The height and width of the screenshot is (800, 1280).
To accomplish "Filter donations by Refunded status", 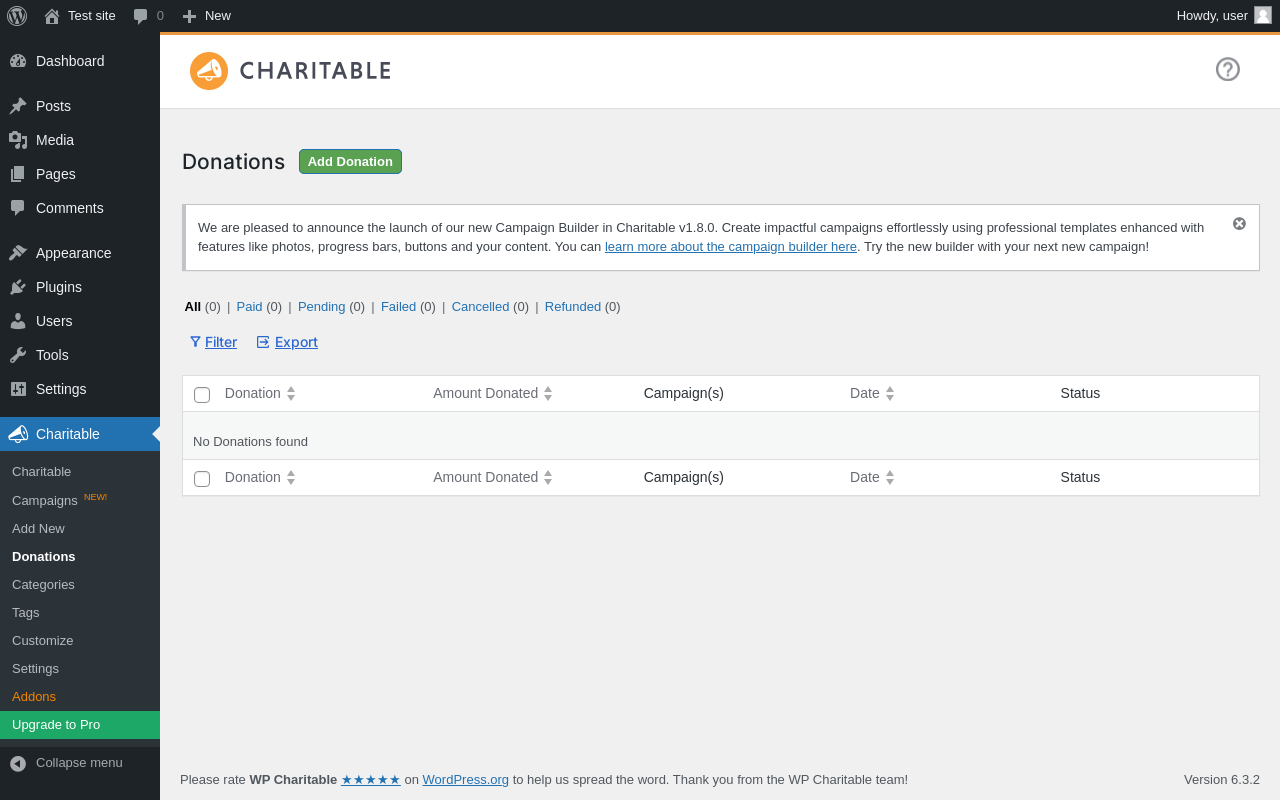I will 573,306.
